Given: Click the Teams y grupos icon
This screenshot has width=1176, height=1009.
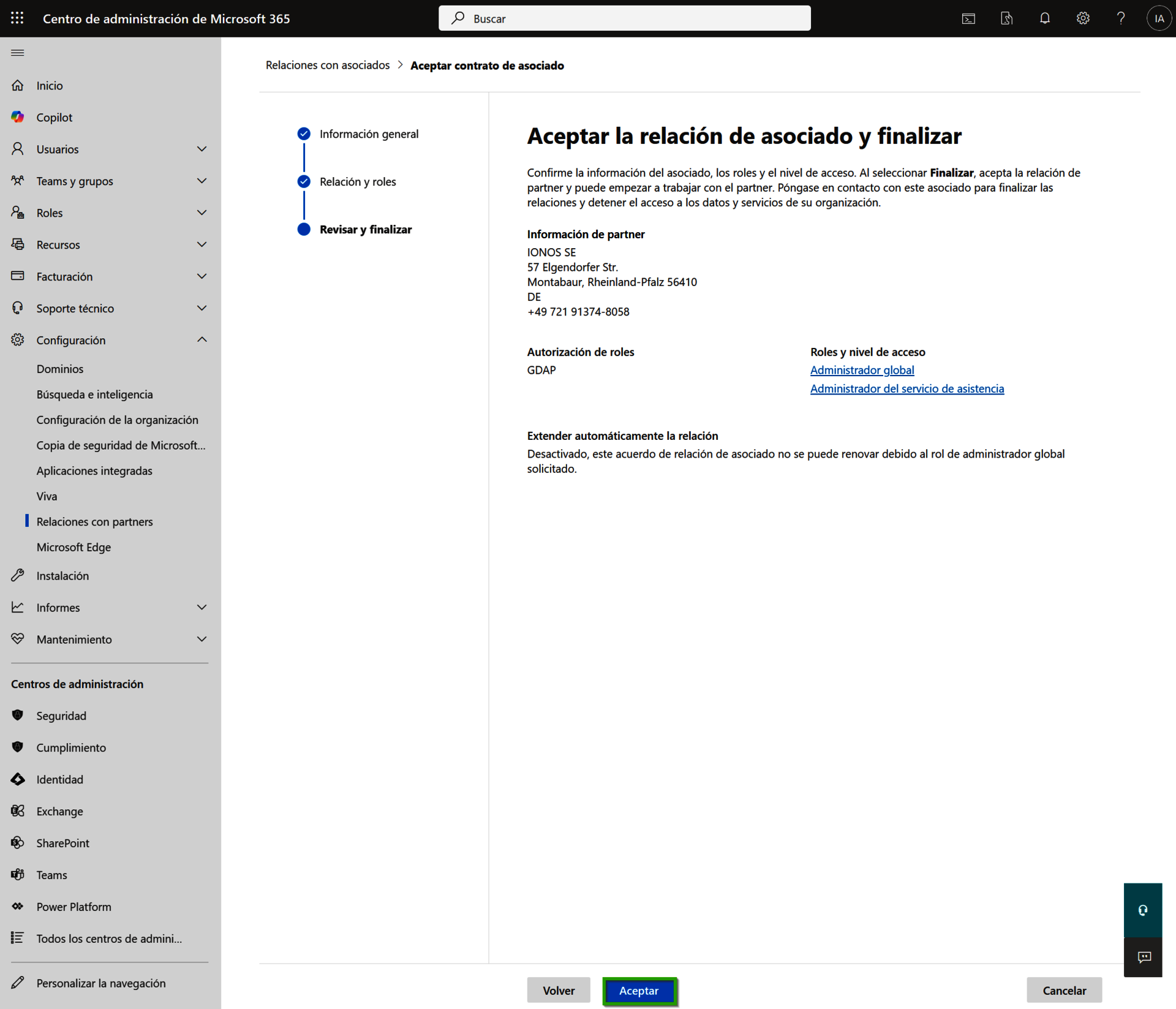Looking at the screenshot, I should 18,181.
